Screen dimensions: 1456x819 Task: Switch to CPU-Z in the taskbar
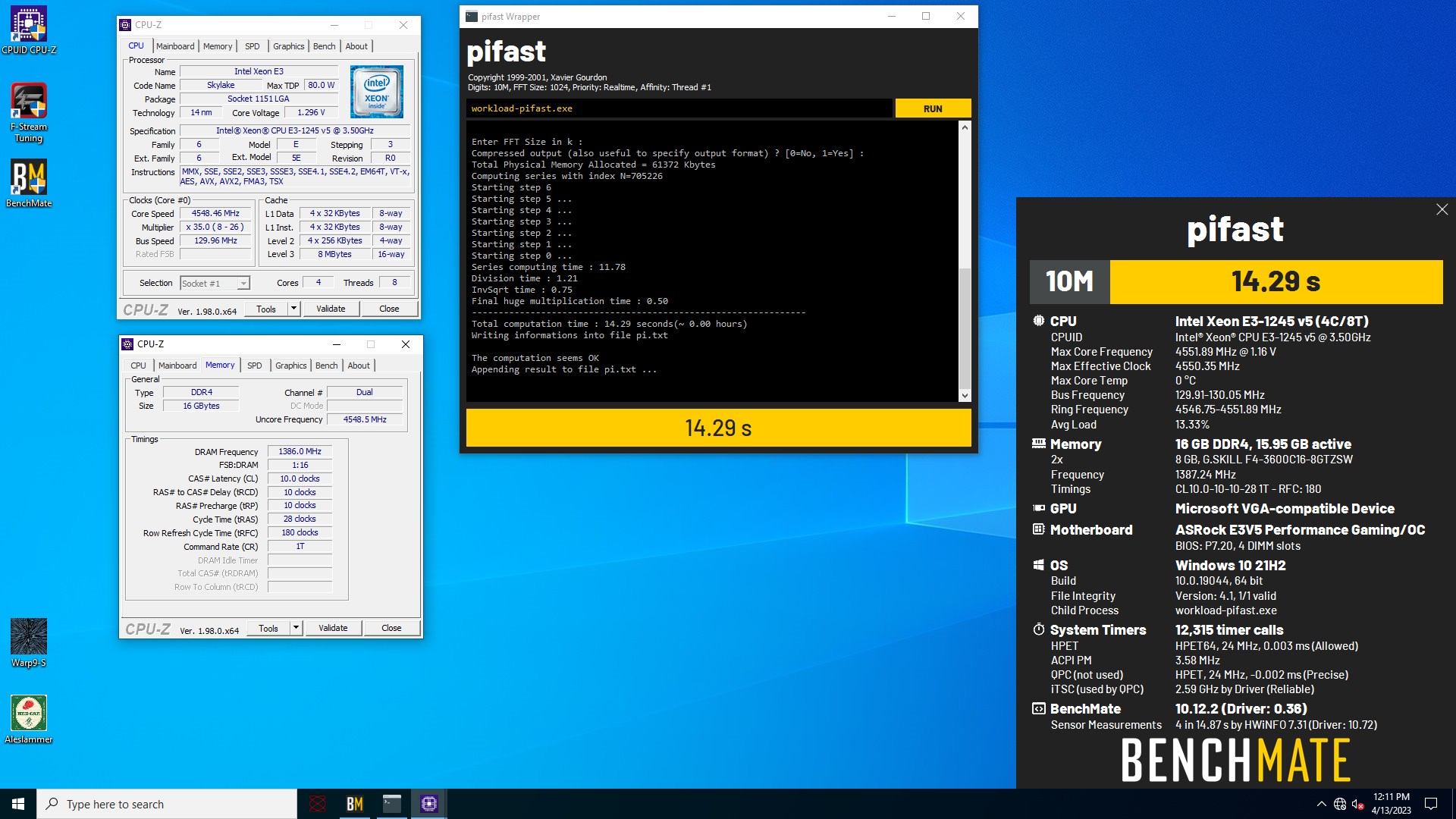pyautogui.click(x=429, y=804)
